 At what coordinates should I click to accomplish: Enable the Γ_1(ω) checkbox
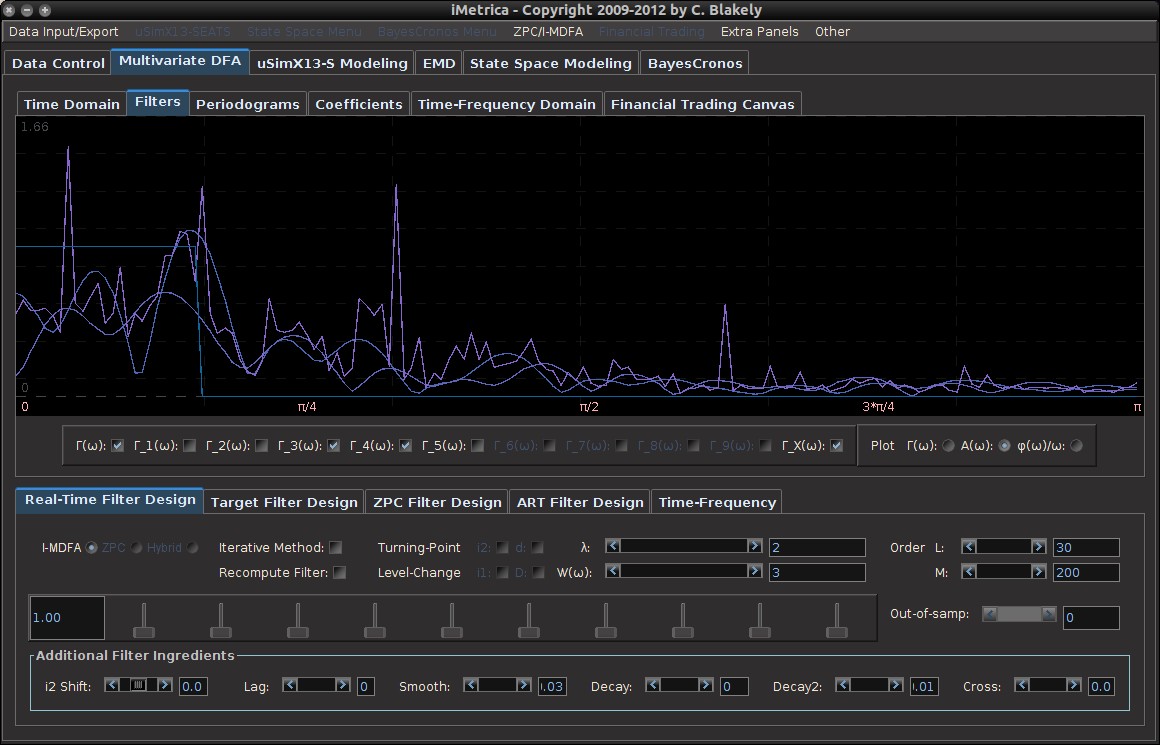pos(189,446)
